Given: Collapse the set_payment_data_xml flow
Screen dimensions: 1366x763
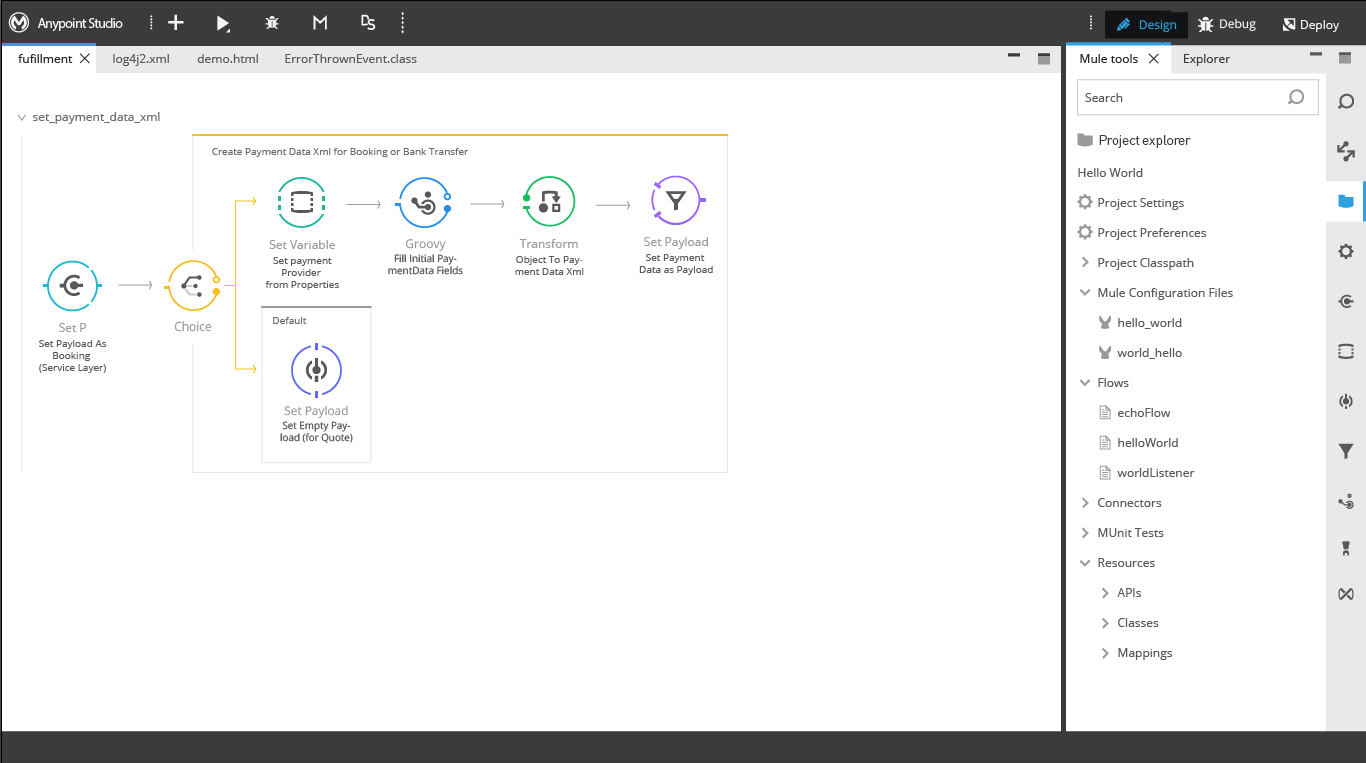Looking at the screenshot, I should click(22, 117).
